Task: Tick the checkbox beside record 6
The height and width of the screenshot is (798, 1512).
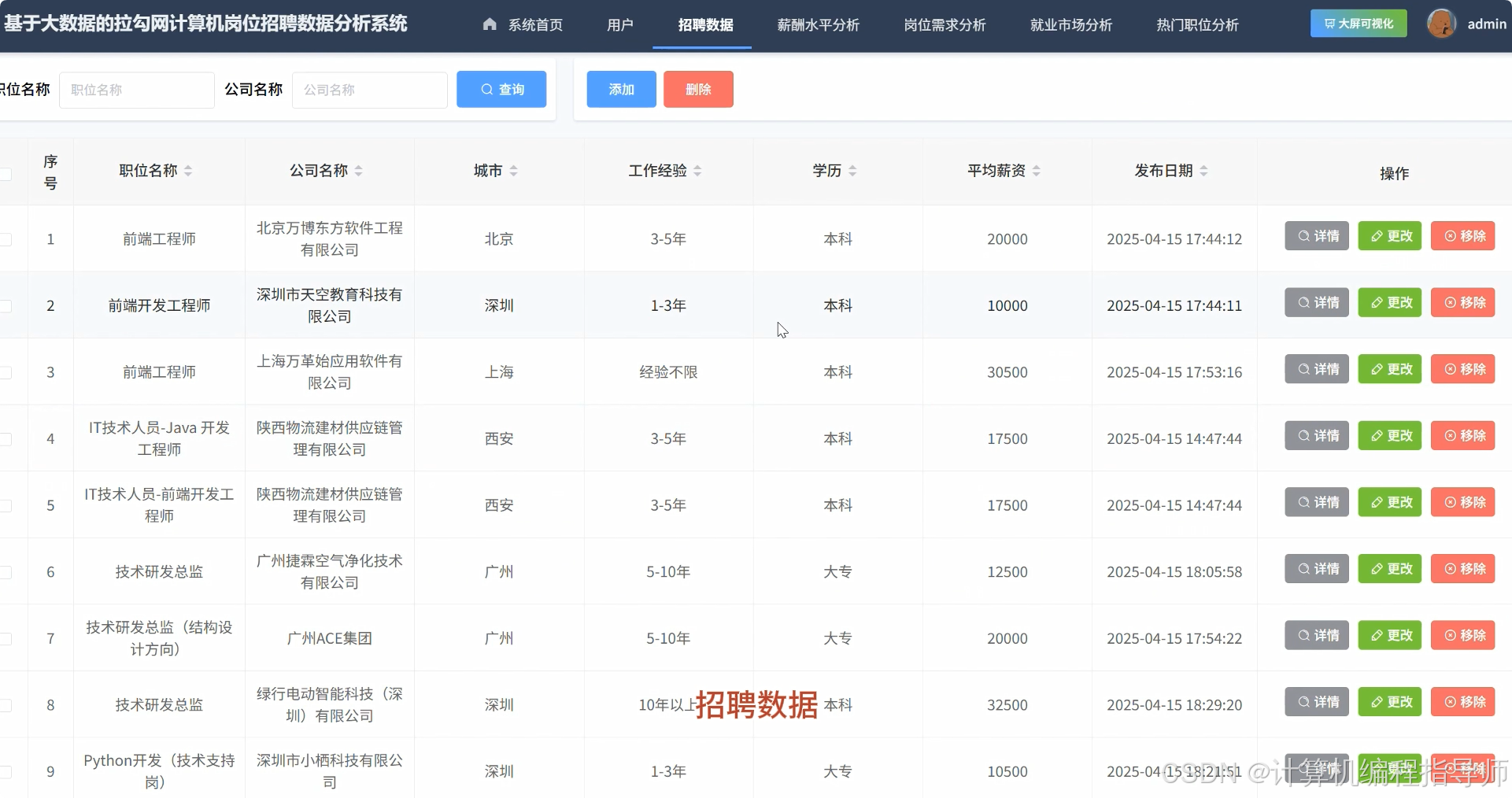Action: click(6, 572)
